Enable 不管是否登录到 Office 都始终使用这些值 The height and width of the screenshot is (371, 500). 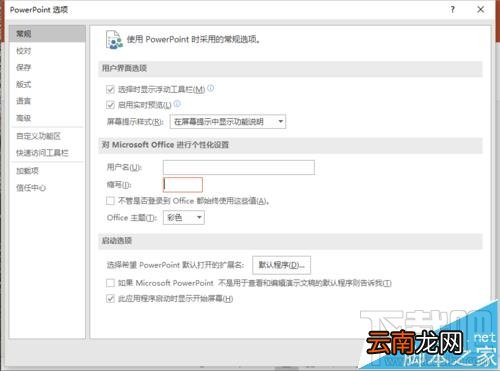(110, 201)
